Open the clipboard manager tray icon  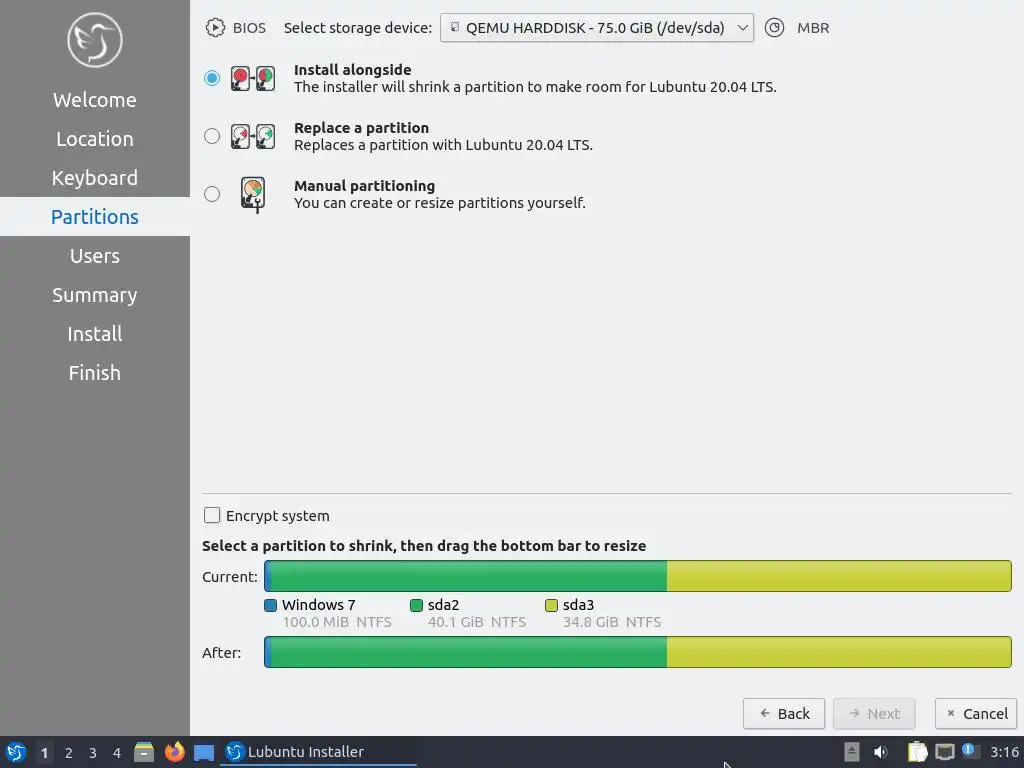918,752
